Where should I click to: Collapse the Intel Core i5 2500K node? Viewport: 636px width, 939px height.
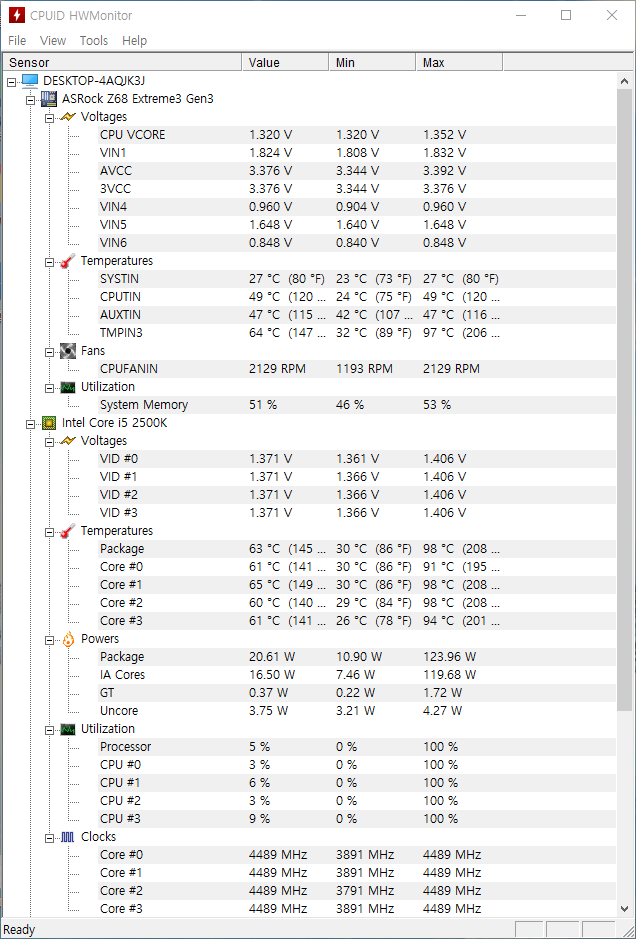[31, 424]
